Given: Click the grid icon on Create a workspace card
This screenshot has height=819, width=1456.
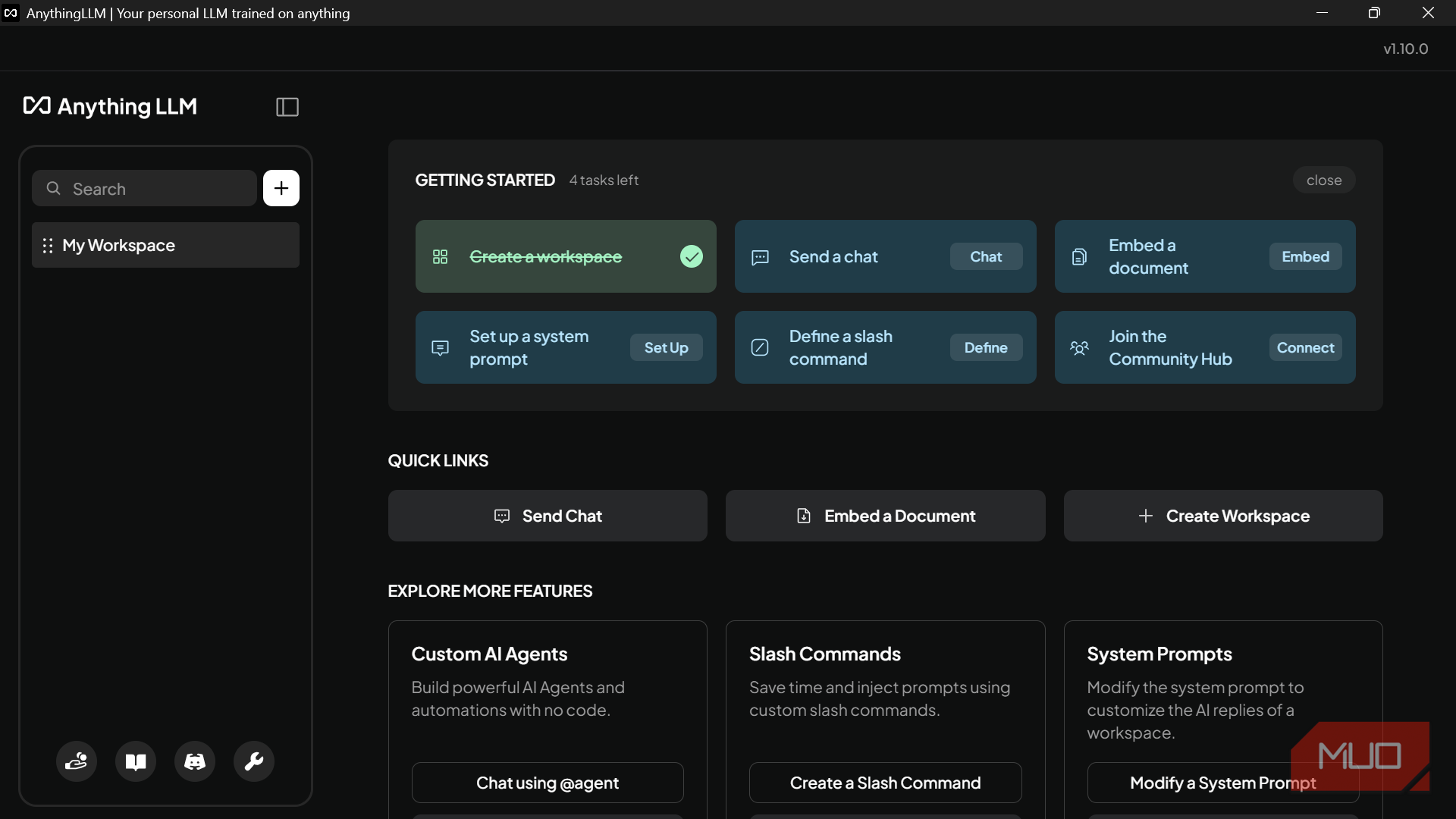Looking at the screenshot, I should click(440, 257).
